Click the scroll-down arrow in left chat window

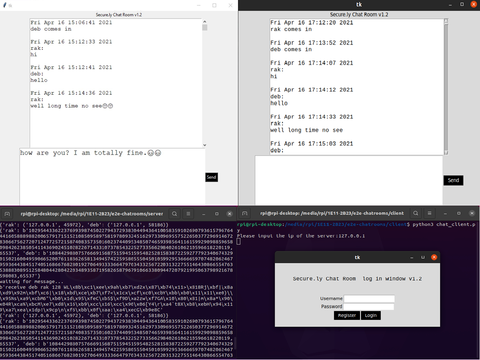[205, 145]
